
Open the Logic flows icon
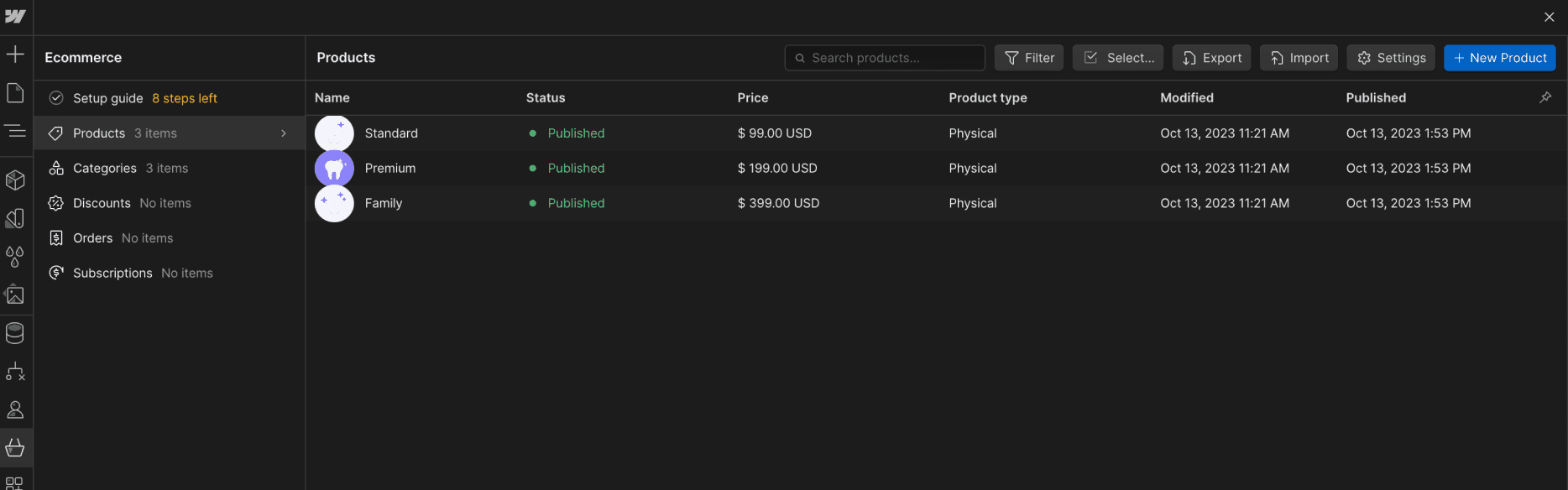pos(15,372)
